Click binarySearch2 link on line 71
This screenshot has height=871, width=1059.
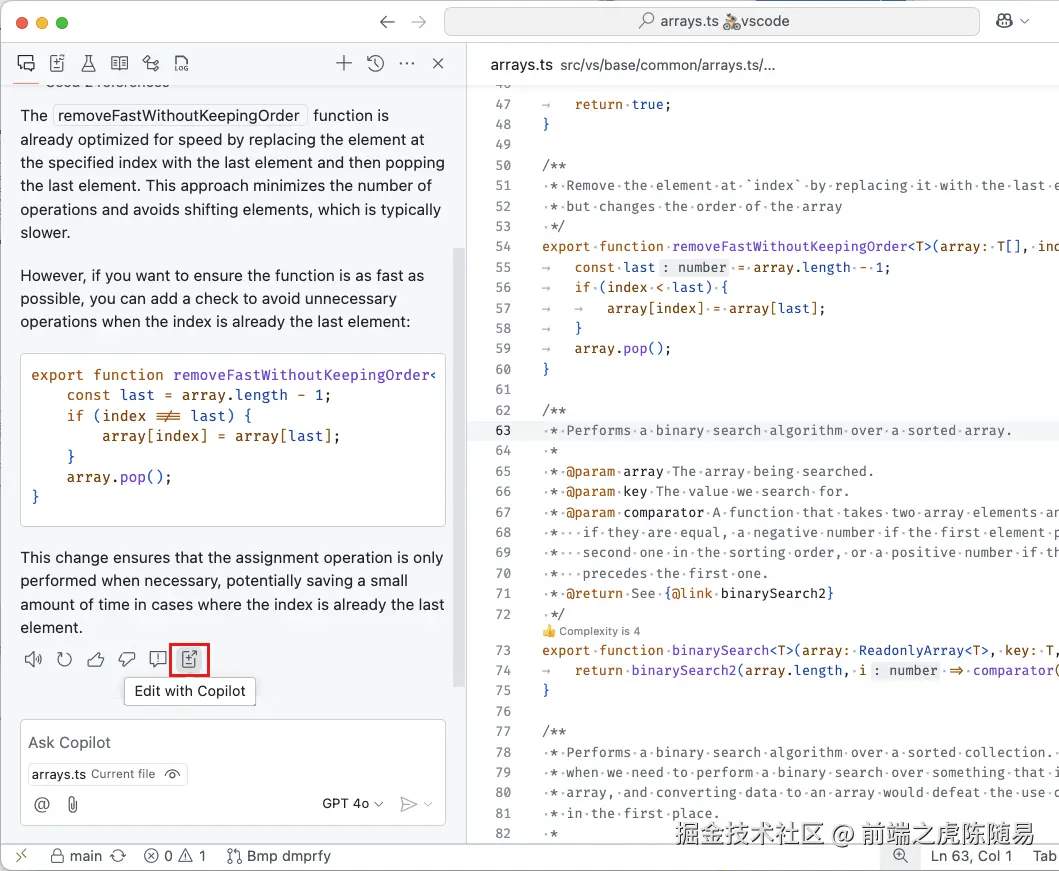[773, 593]
